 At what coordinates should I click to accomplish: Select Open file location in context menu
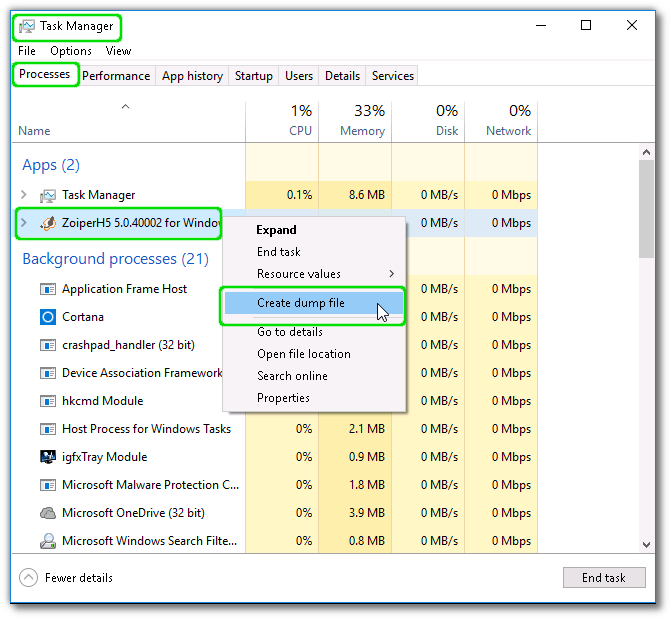303,354
